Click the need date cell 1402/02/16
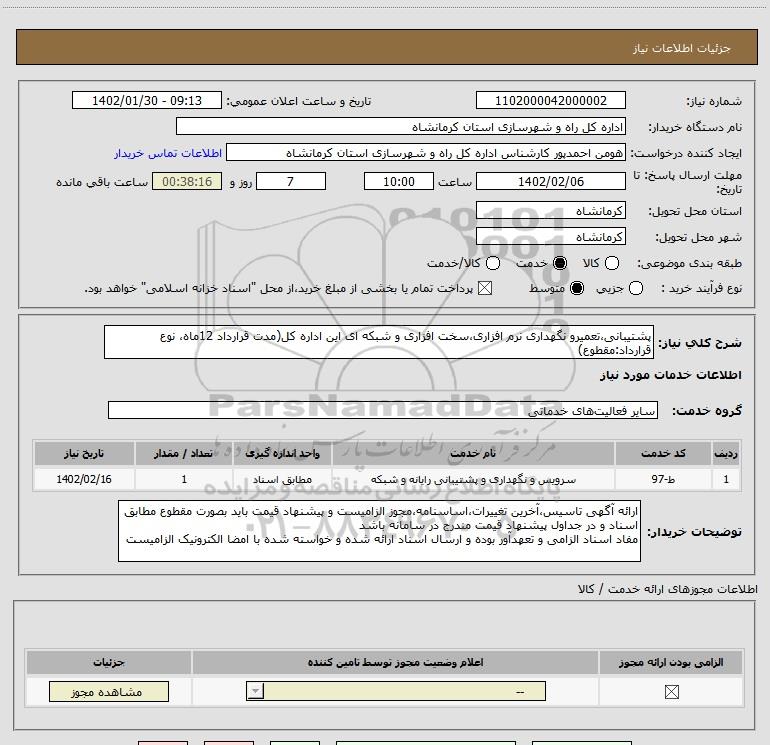 coord(84,479)
